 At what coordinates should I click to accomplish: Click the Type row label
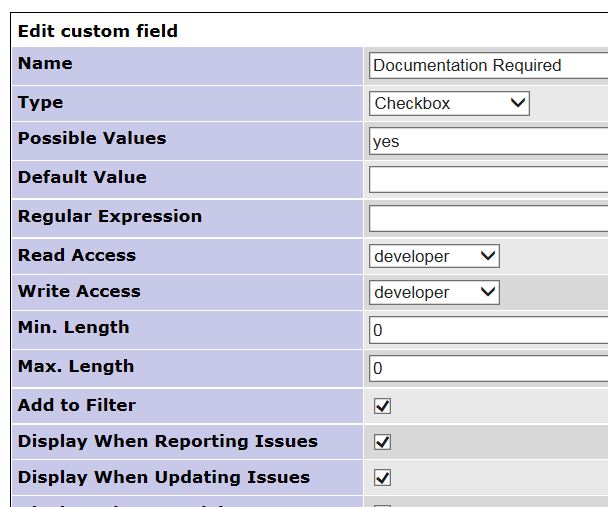point(40,102)
